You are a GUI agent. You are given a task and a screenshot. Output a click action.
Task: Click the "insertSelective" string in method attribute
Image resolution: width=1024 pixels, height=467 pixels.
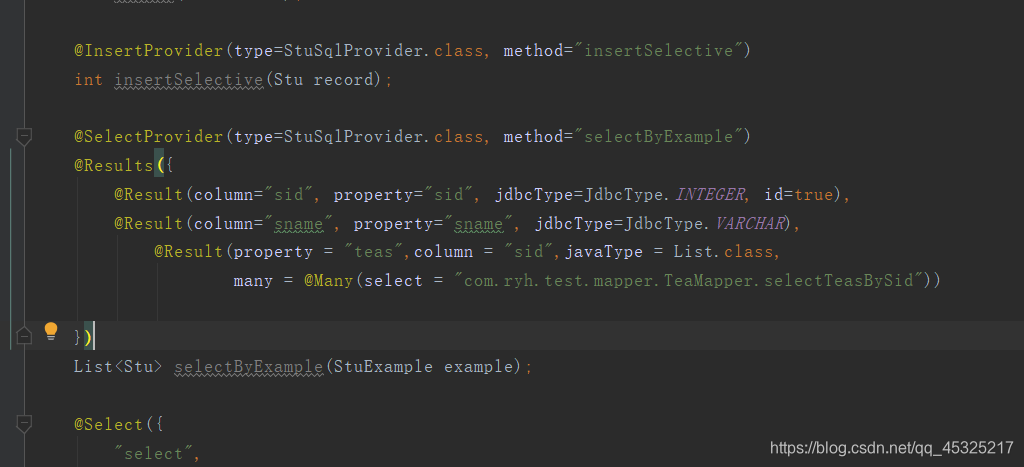(x=660, y=51)
